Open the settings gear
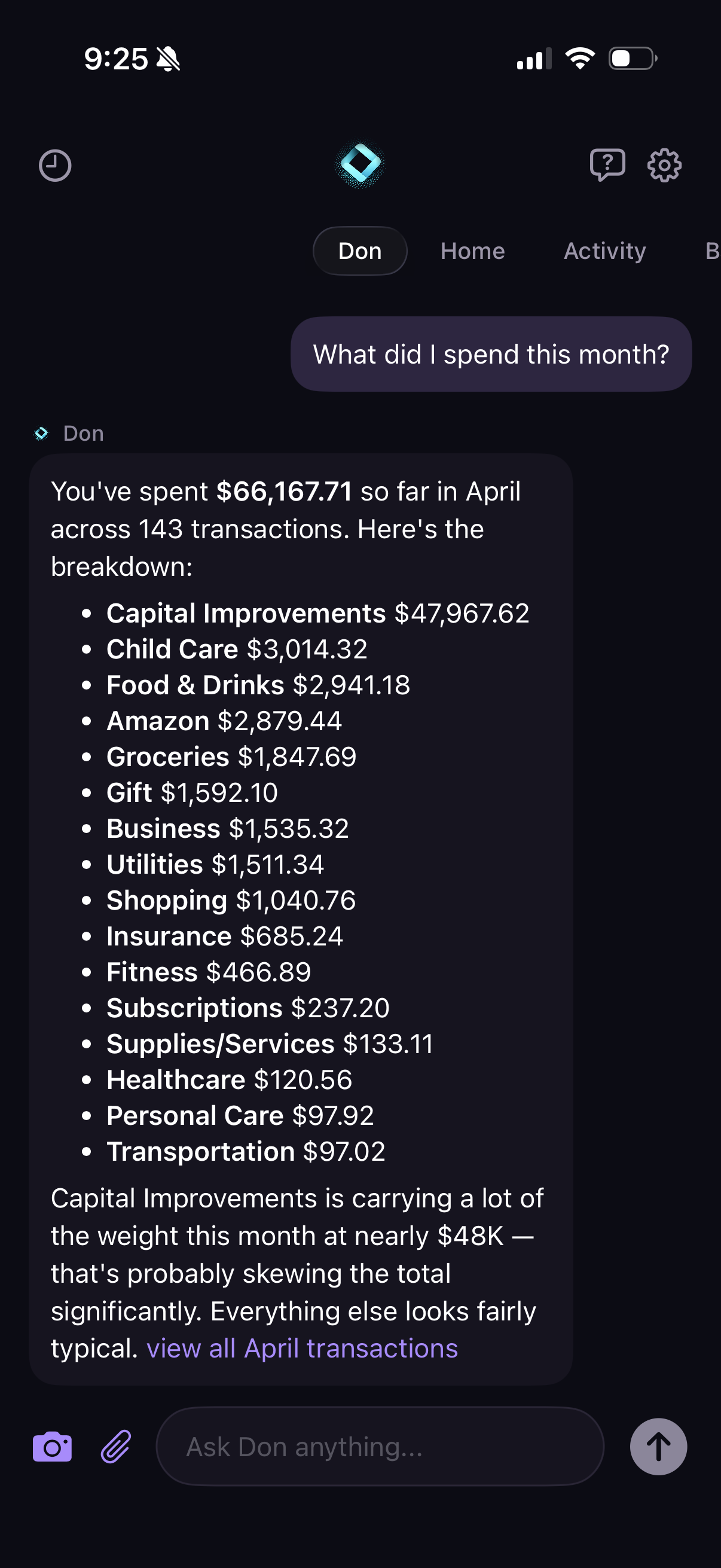The height and width of the screenshot is (1568, 721). tap(664, 165)
